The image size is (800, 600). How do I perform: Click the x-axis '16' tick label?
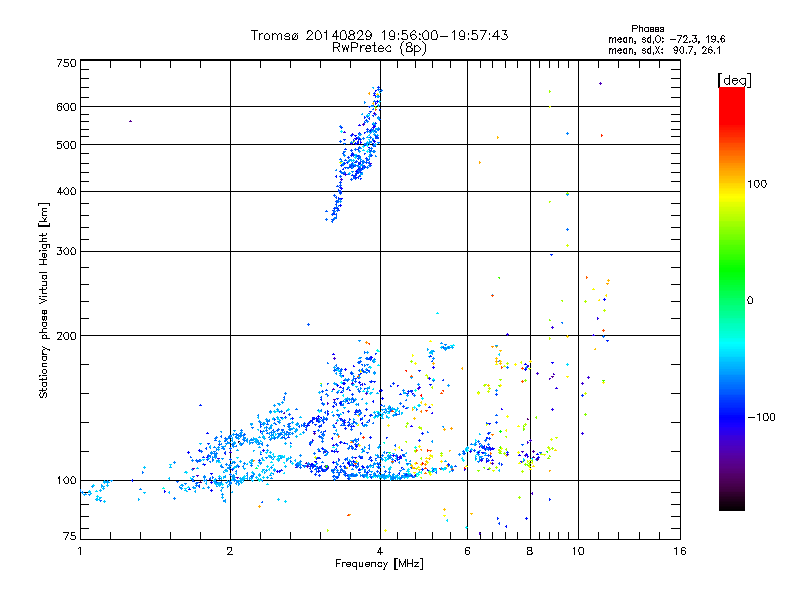coord(680,551)
